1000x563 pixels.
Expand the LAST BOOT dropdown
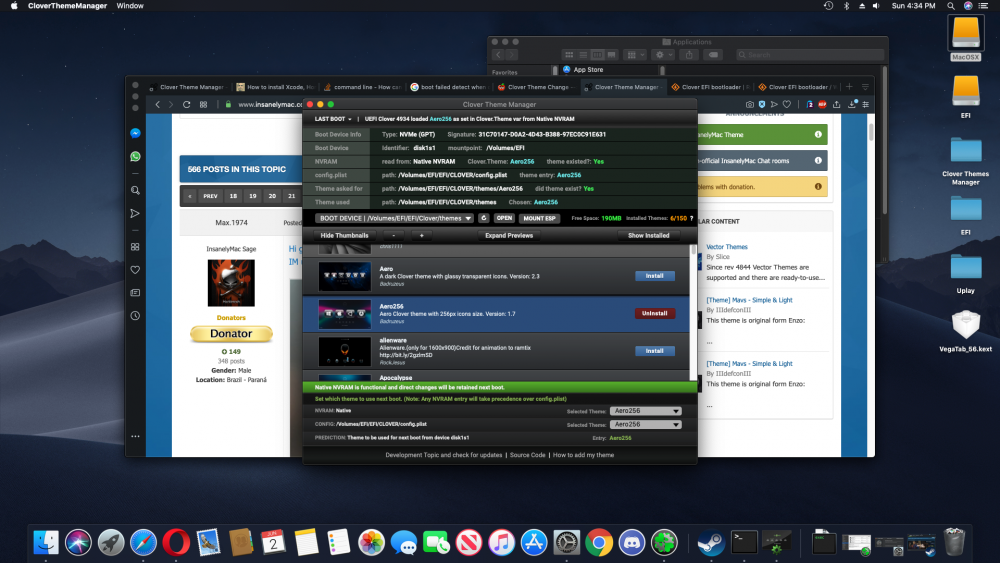click(x=333, y=119)
